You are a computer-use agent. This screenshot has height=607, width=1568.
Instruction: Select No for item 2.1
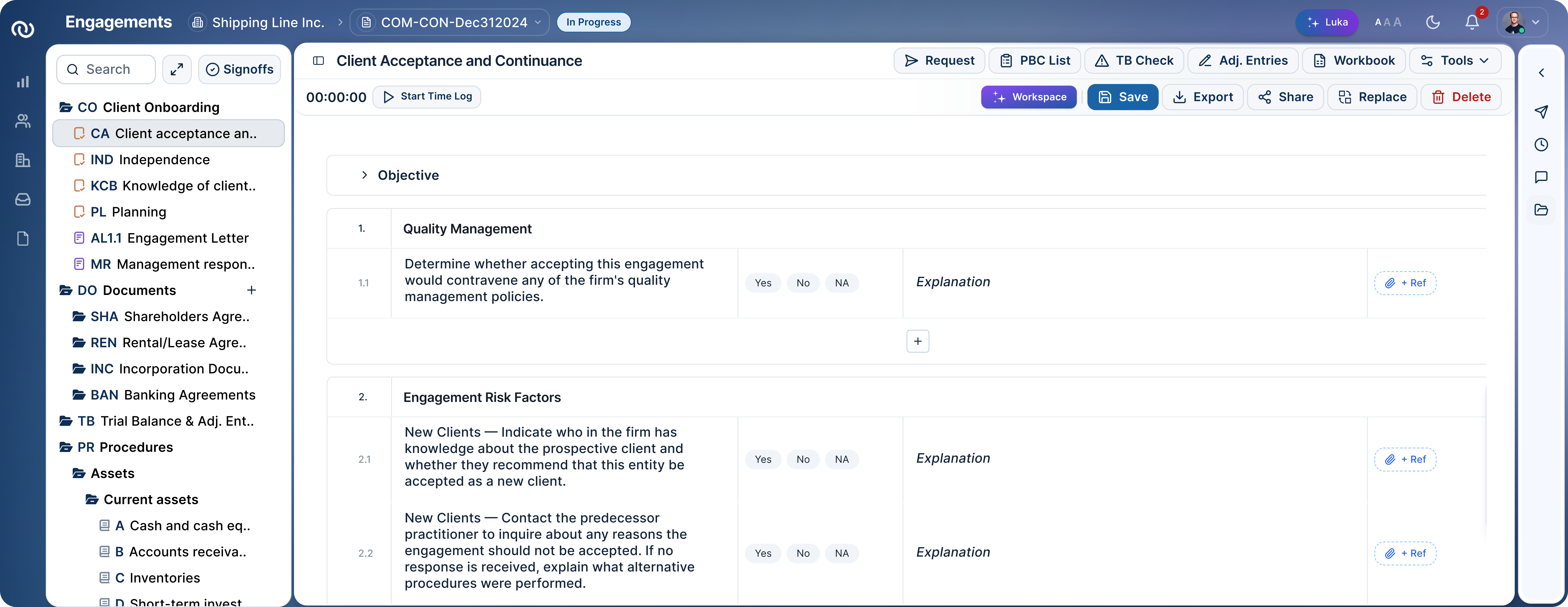(803, 460)
